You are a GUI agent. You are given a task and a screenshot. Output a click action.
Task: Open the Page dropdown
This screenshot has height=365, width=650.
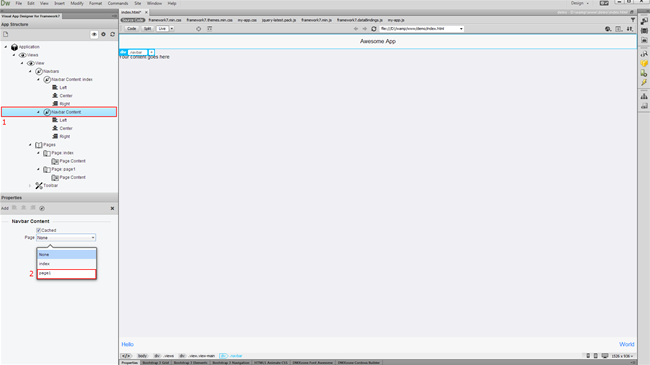(66, 238)
